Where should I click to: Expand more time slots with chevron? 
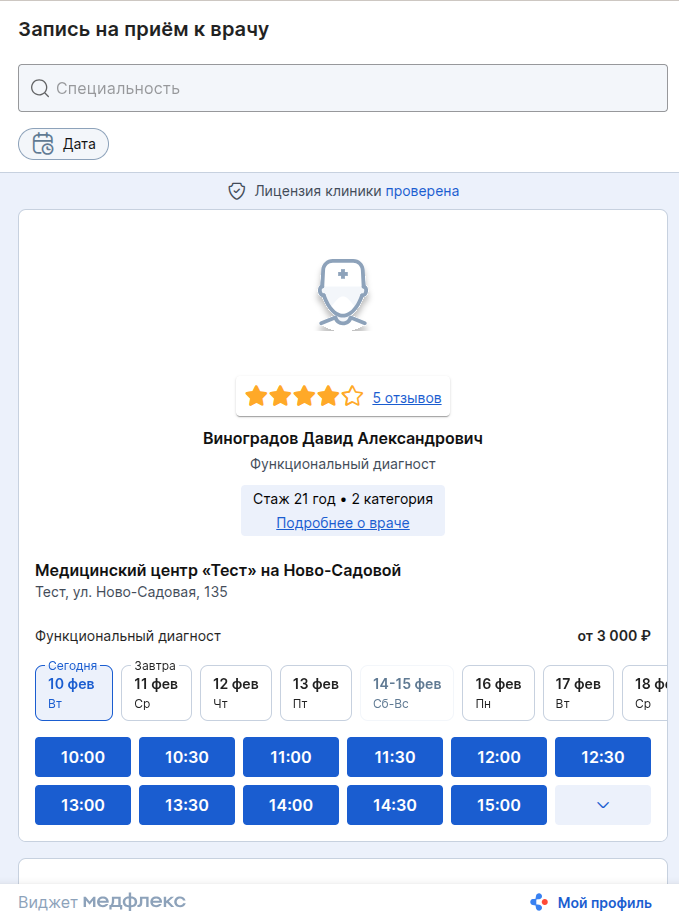click(x=602, y=805)
